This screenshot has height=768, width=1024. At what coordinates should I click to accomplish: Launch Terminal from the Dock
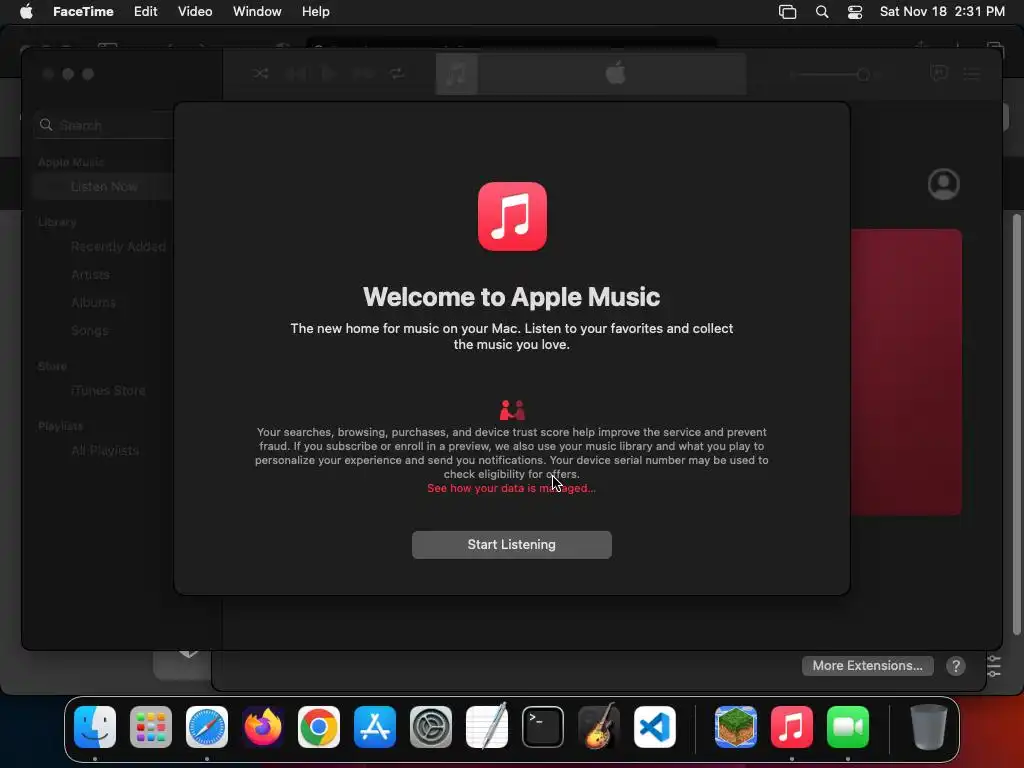(543, 727)
